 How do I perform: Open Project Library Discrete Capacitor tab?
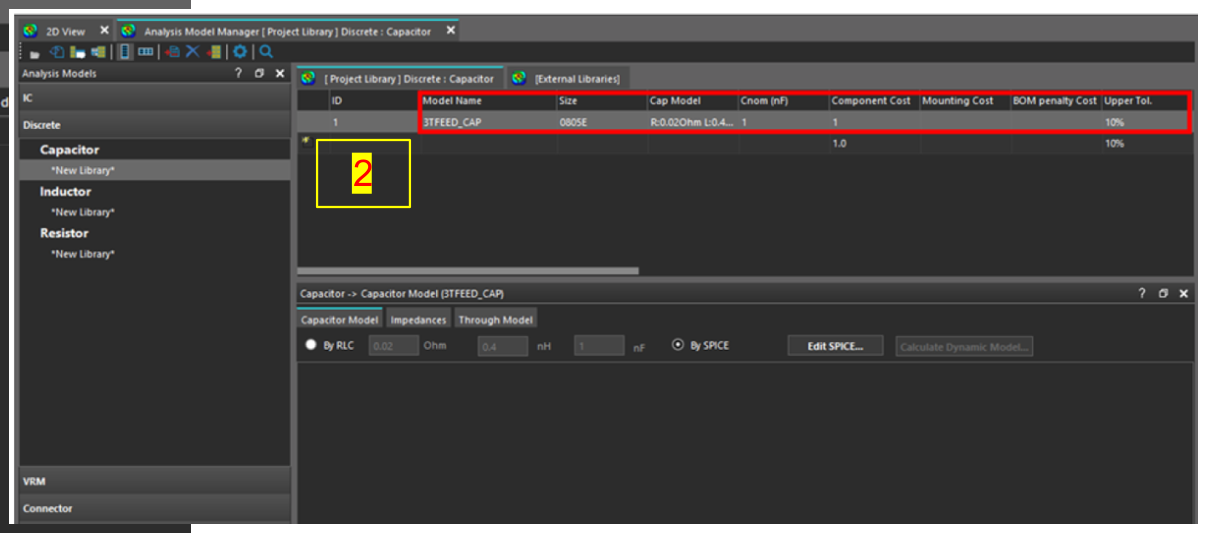(399, 78)
